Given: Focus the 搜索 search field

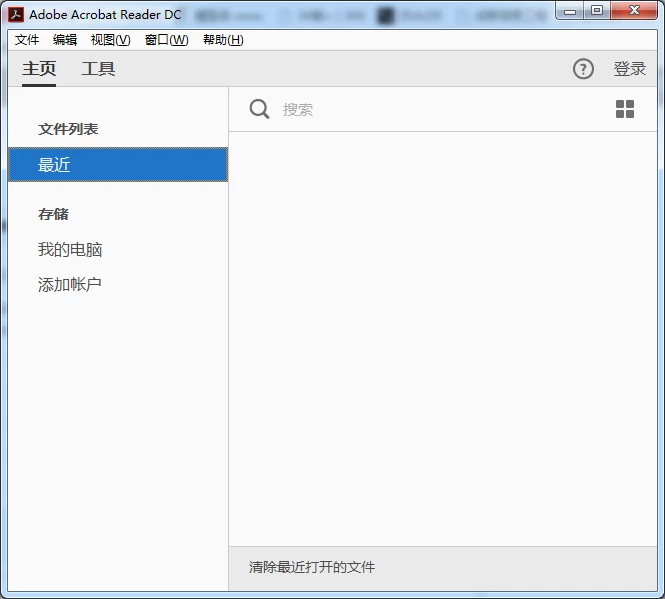Looking at the screenshot, I should coord(441,110).
